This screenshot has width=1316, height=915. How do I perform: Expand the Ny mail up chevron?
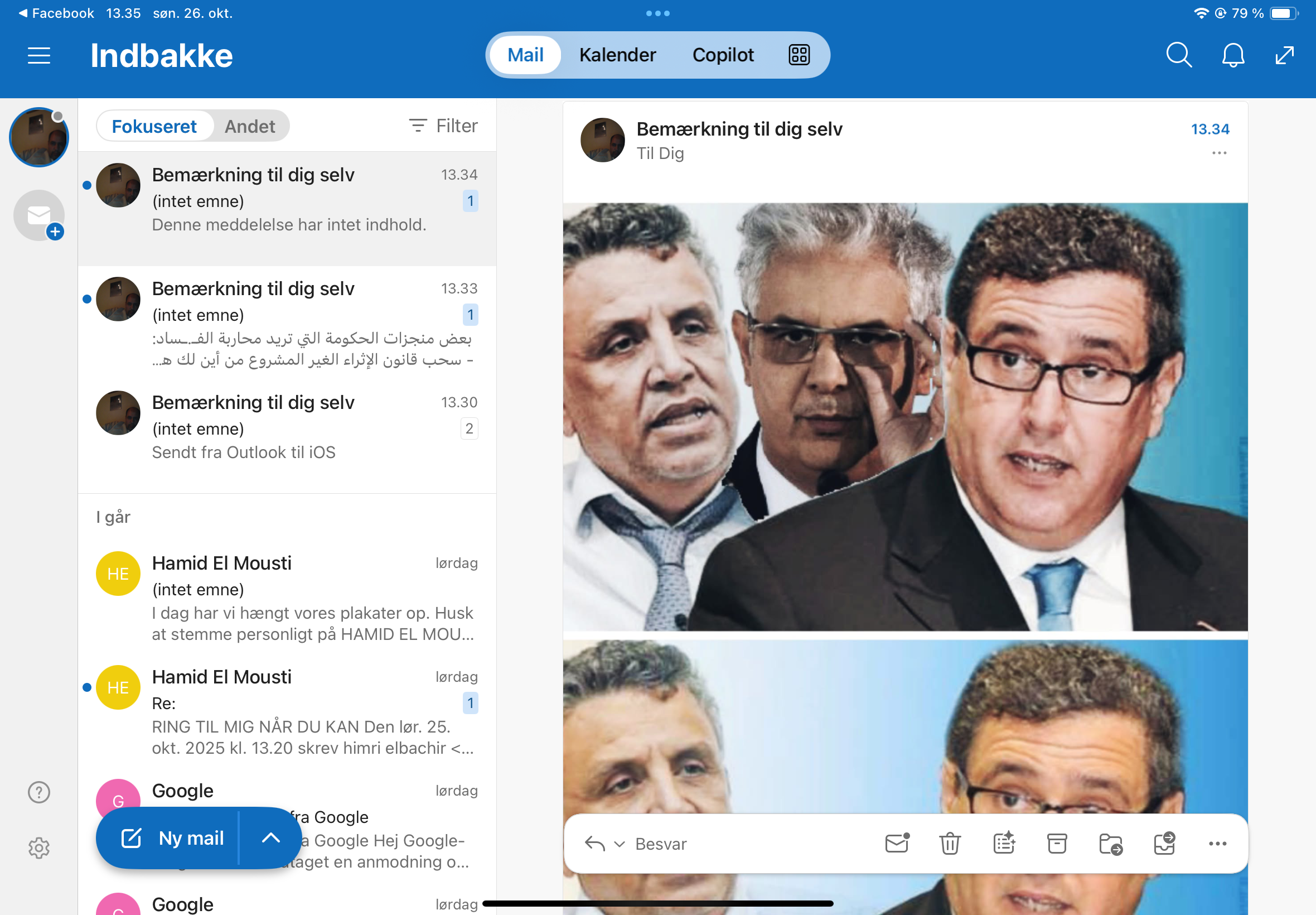click(x=270, y=837)
